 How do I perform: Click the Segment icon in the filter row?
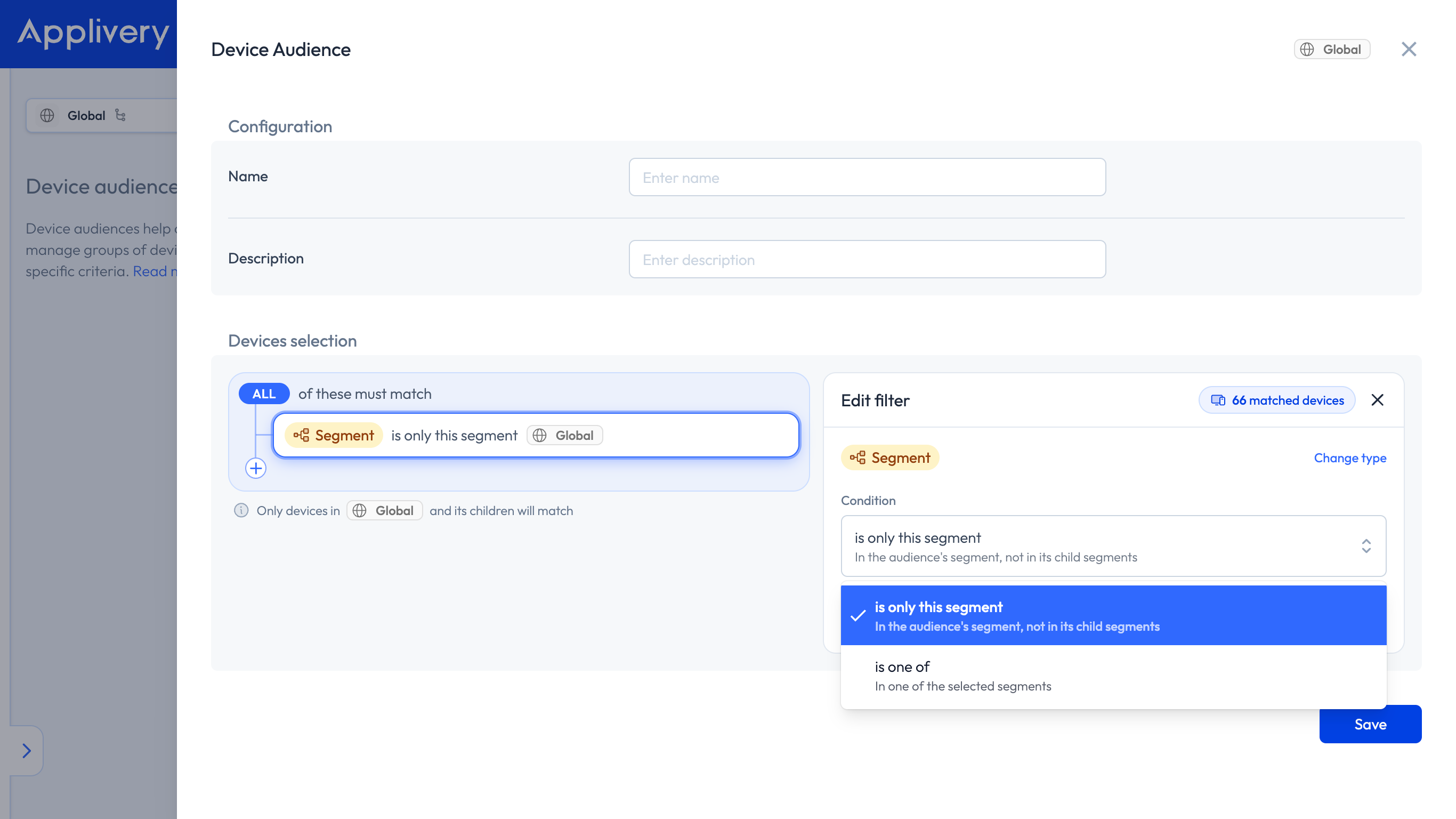[x=301, y=435]
